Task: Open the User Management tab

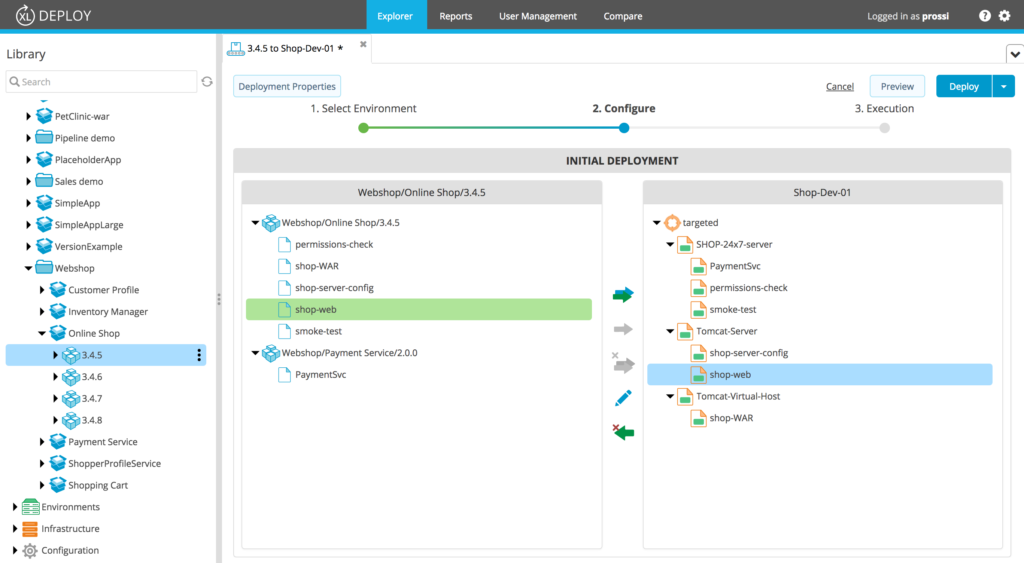Action: [x=538, y=16]
